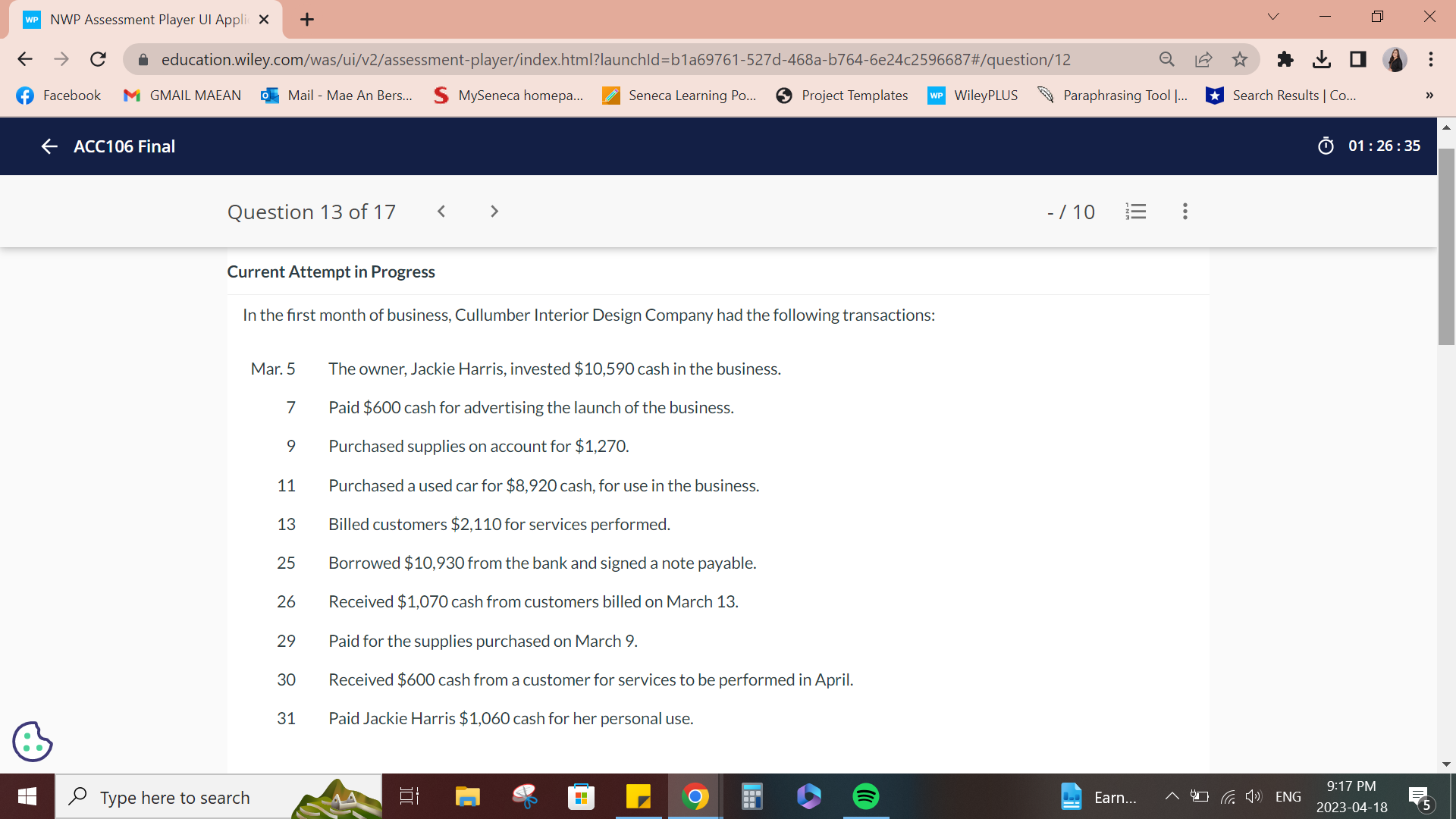
Task: Click inside the address bar
Action: [x=607, y=59]
